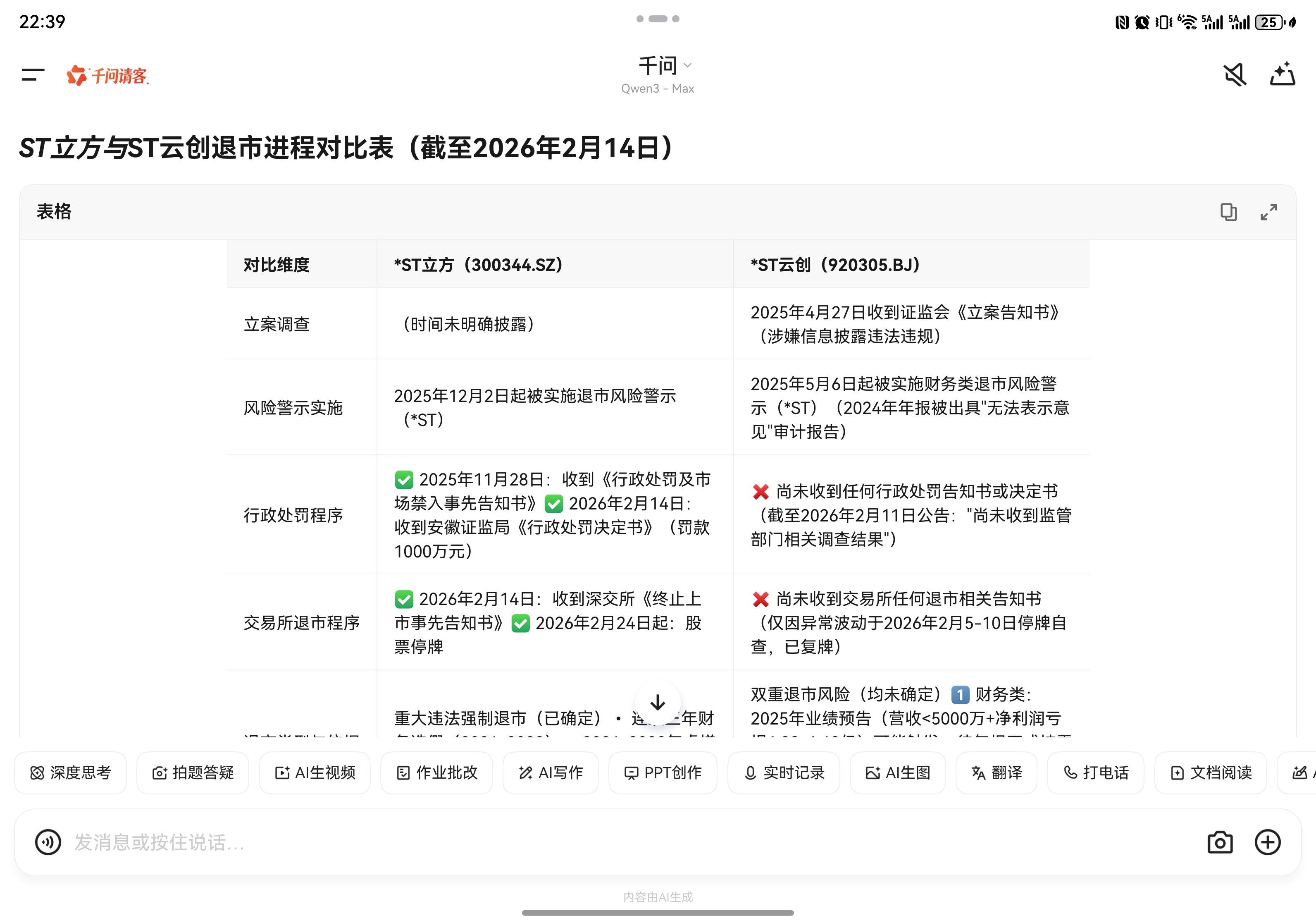1316x923 pixels.
Task: Start a new chat with sparkle icon
Action: pyautogui.click(x=1282, y=74)
